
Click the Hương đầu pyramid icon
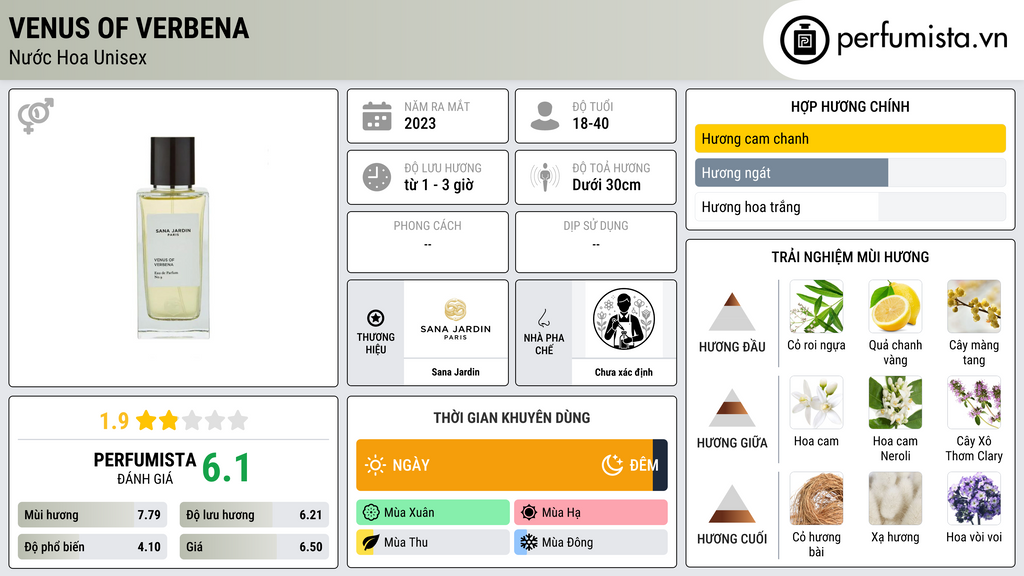(732, 312)
